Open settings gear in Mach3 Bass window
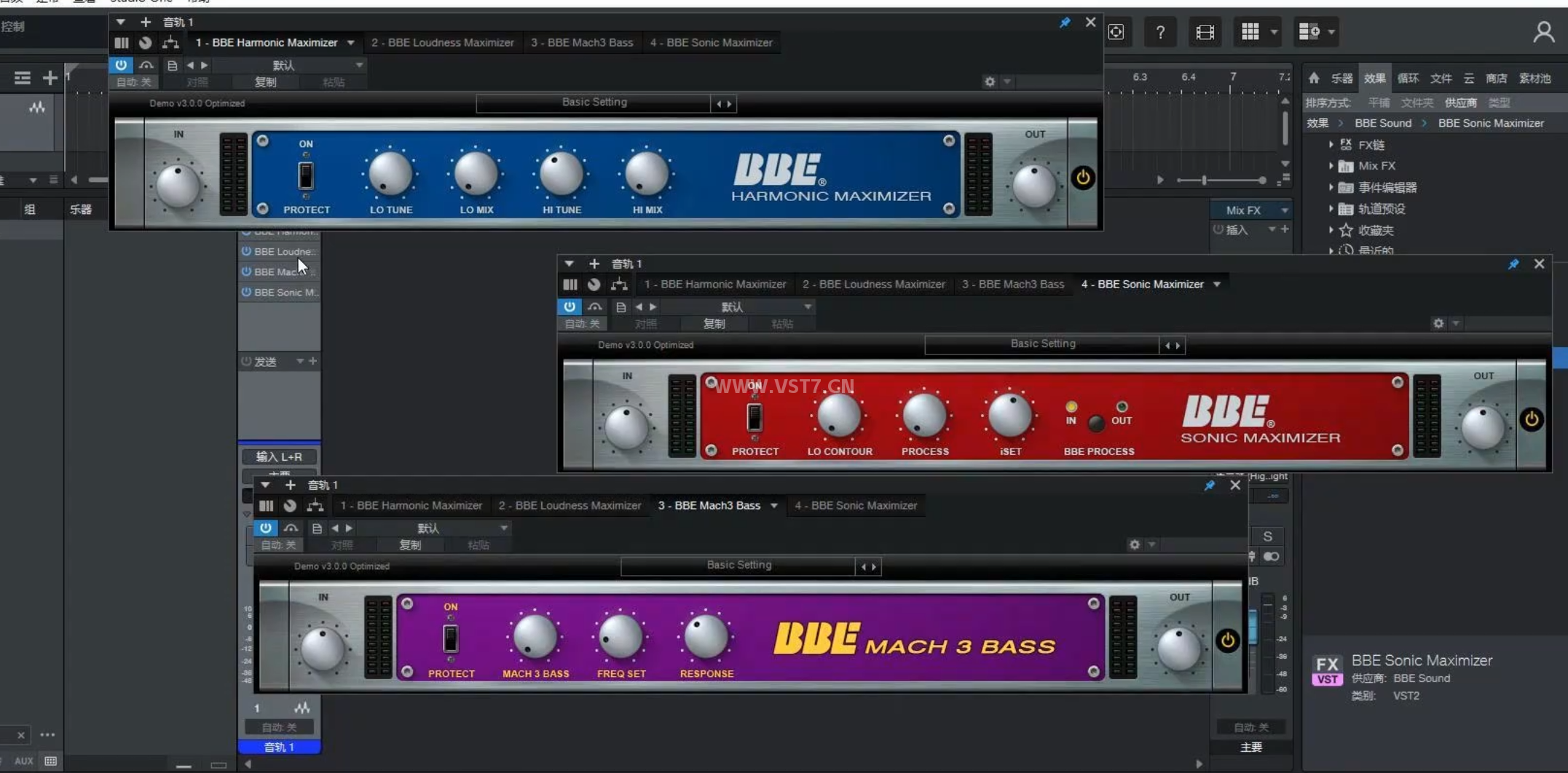The width and height of the screenshot is (1568, 773). tap(1135, 544)
